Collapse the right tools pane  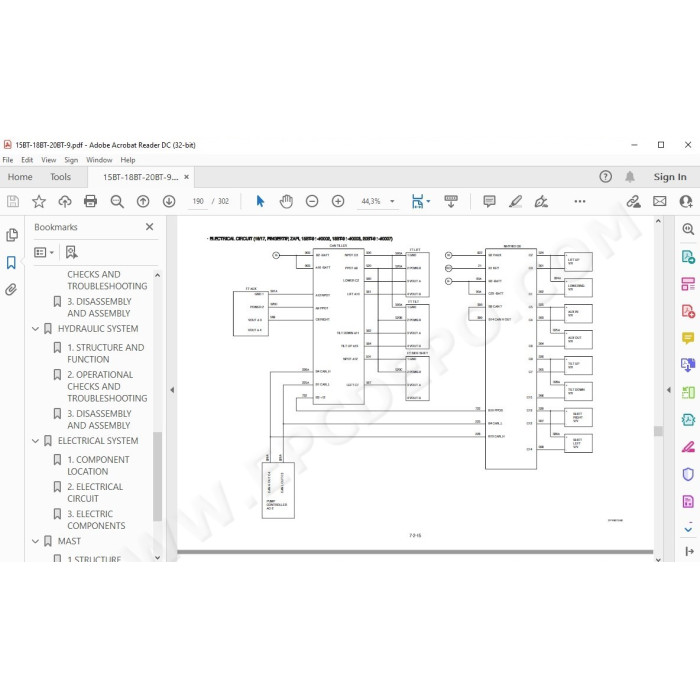click(668, 390)
